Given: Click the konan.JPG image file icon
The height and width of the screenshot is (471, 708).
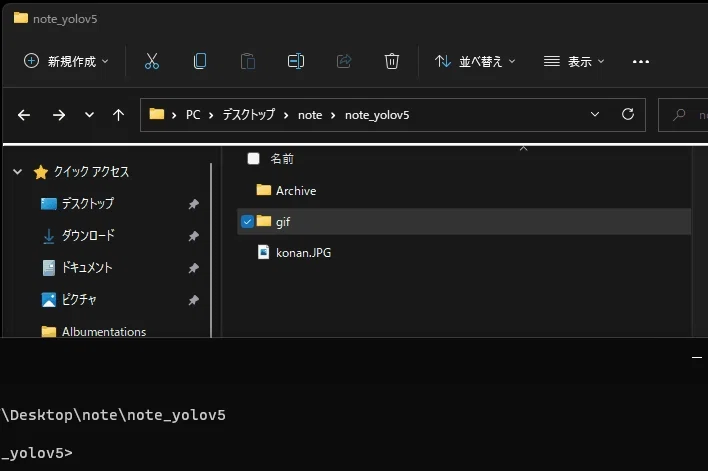Looking at the screenshot, I should coord(263,252).
